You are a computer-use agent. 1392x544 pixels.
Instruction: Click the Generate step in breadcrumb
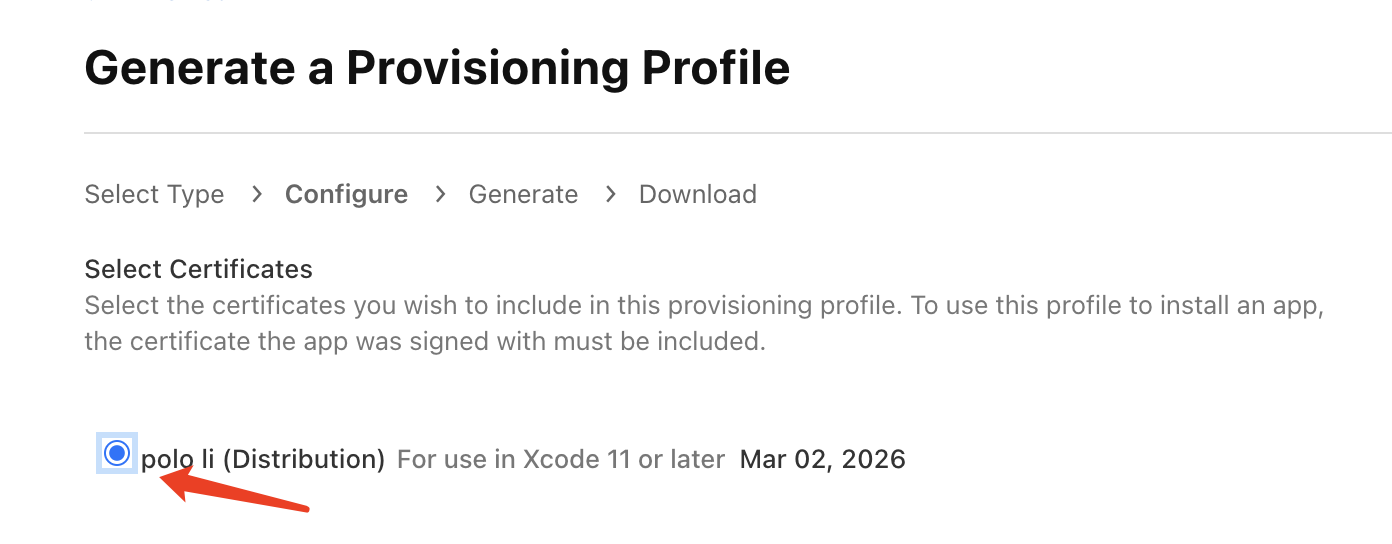523,194
